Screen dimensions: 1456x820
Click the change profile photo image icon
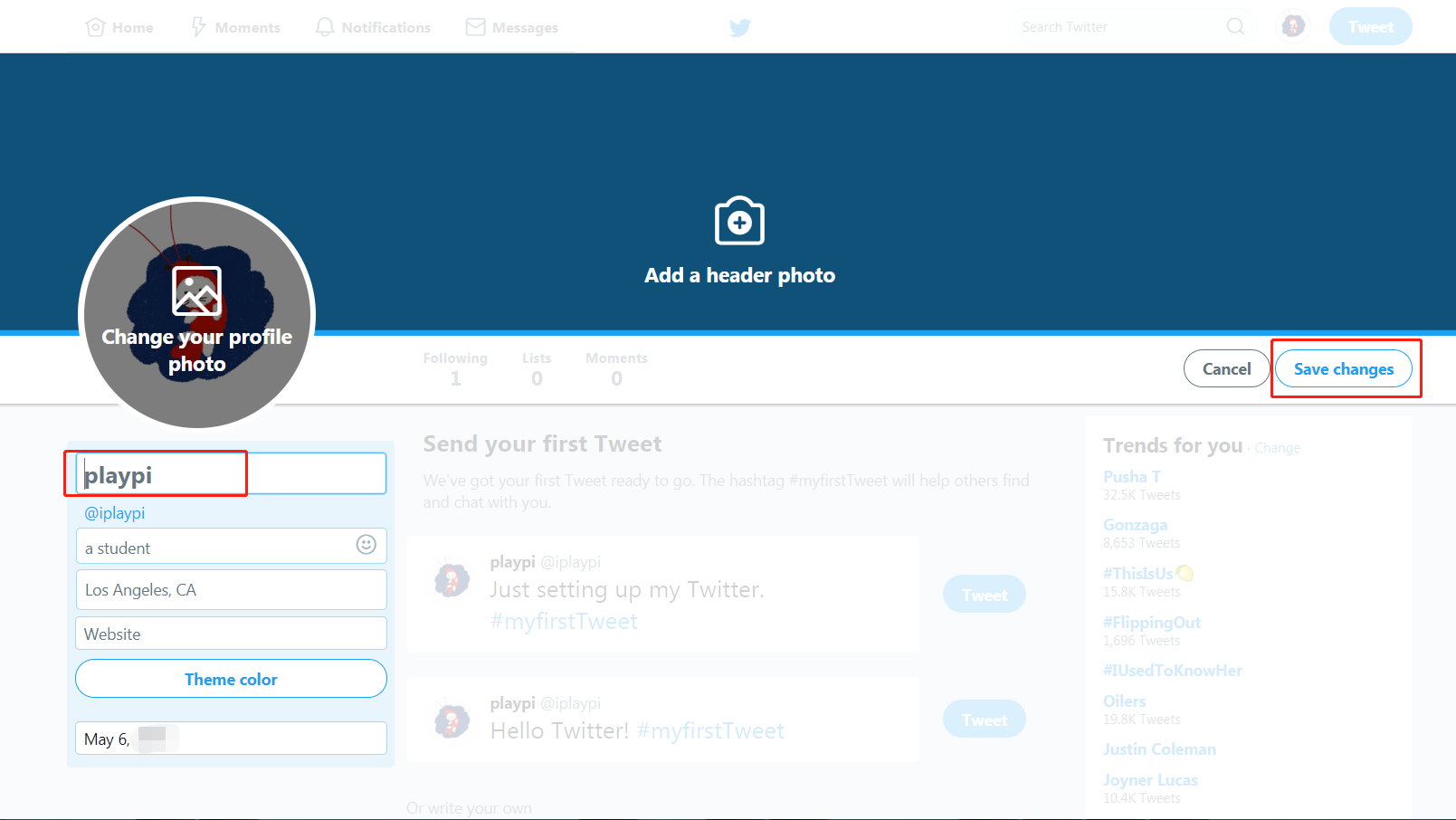pos(196,291)
